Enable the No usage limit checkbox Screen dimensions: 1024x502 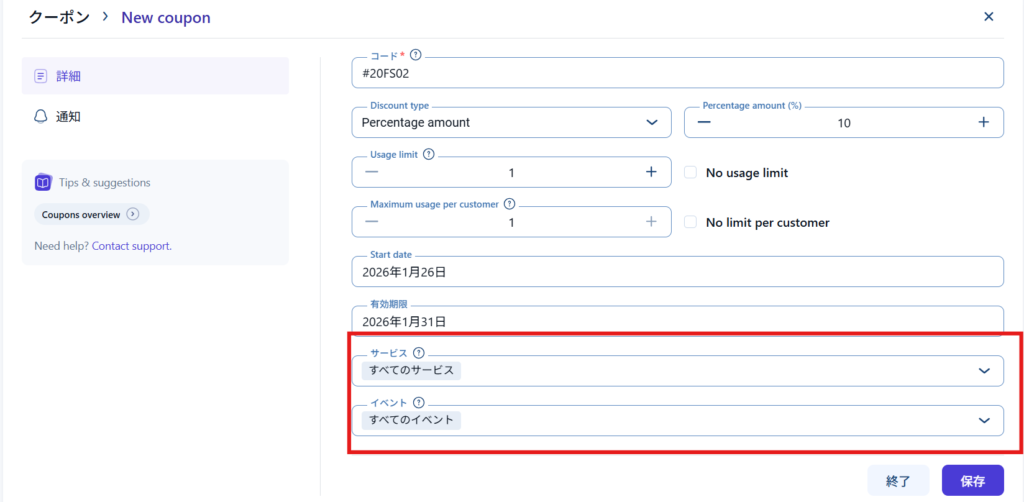(690, 172)
